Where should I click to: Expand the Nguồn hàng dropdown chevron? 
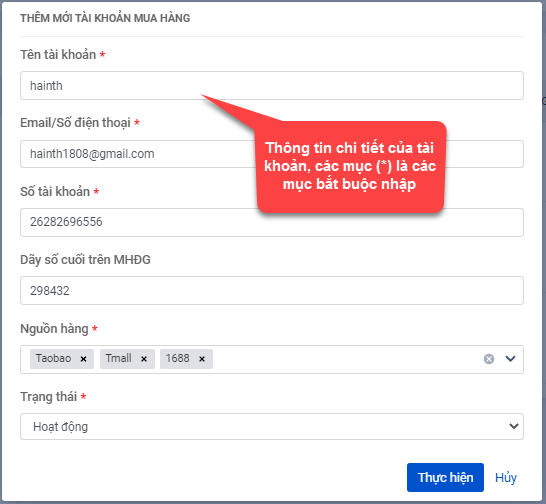pos(510,359)
